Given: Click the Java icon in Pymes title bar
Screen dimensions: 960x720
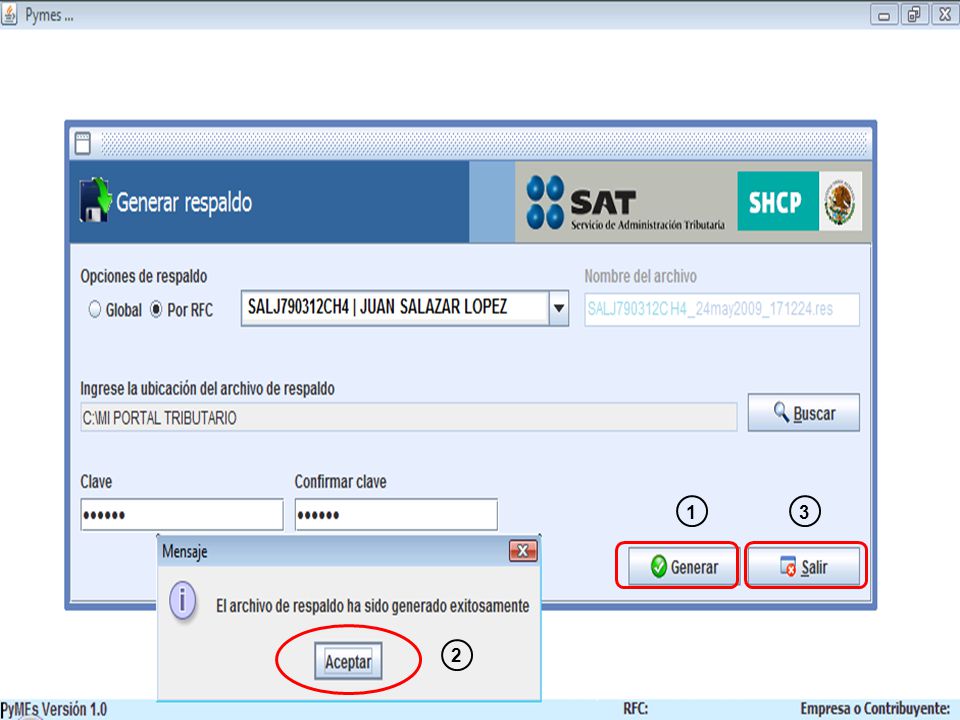Looking at the screenshot, I should pos(9,14).
